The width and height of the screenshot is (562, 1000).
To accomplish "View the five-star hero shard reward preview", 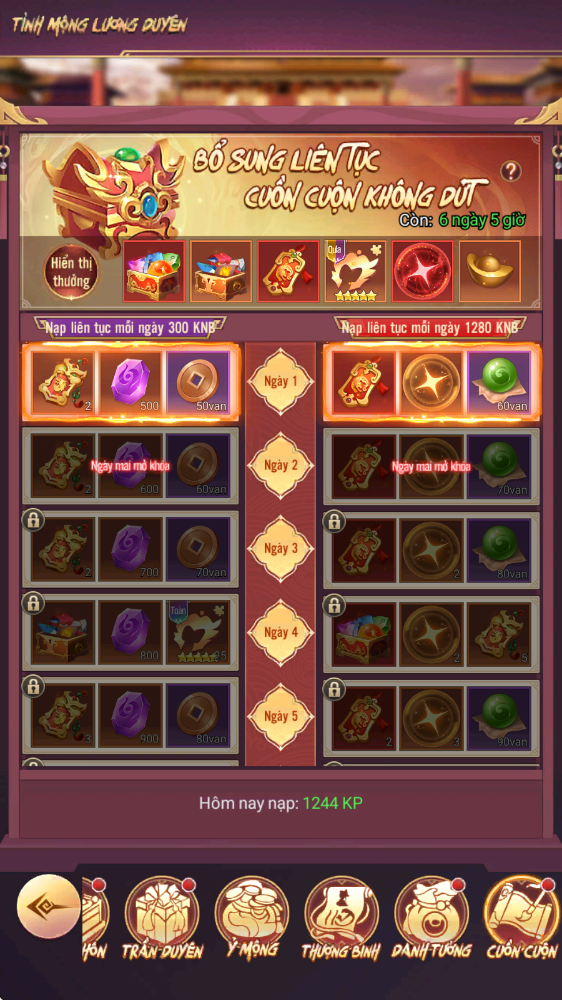I will pos(355,271).
